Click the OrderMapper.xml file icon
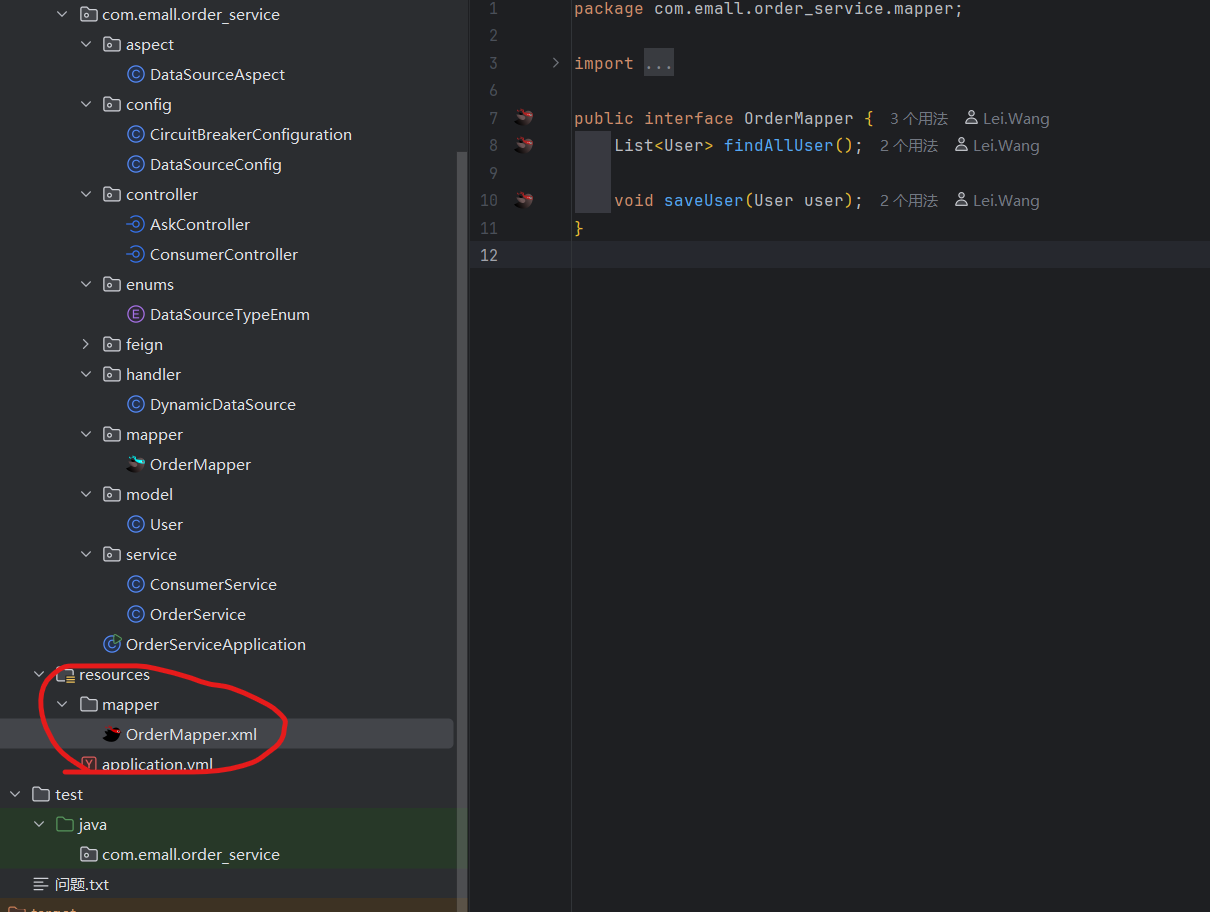 pos(112,735)
